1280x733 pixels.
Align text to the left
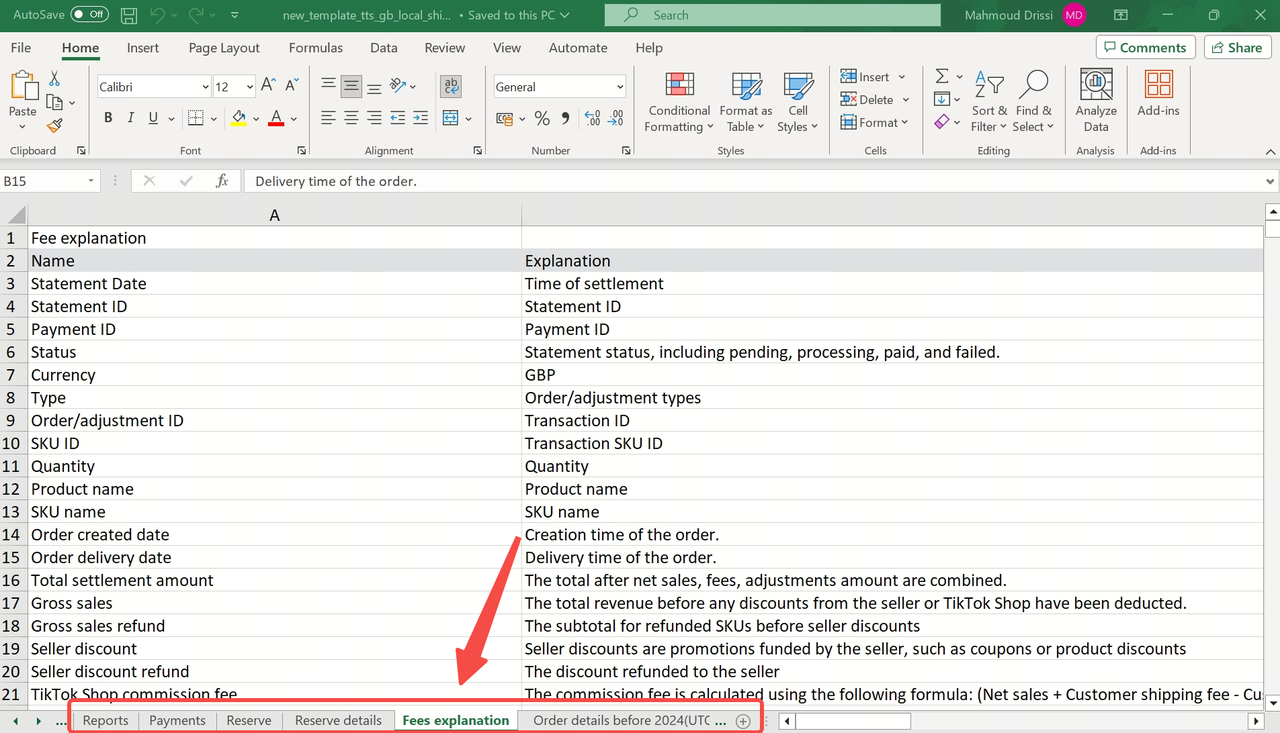[x=328, y=118]
